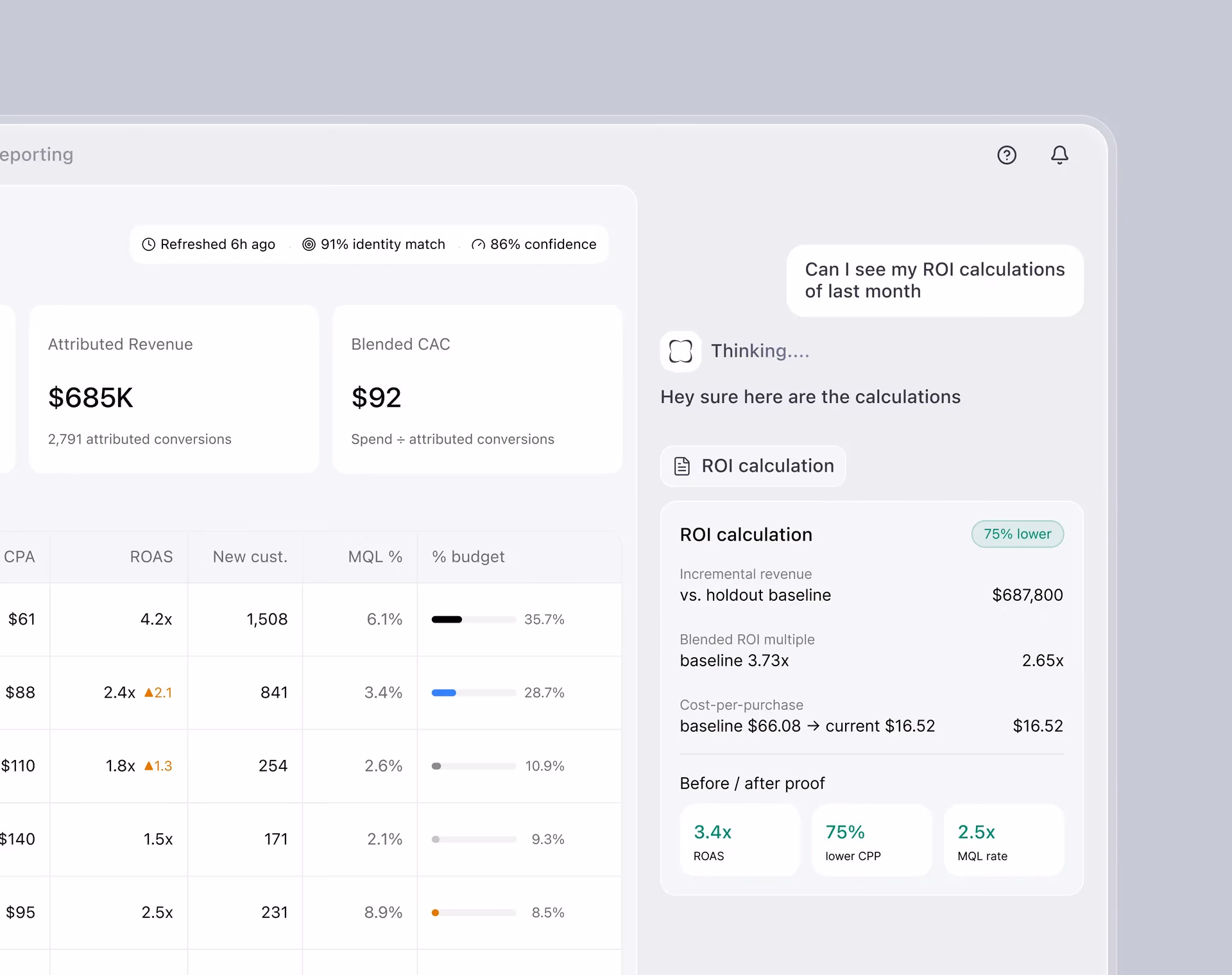
Task: Select the 3.4x ROAS proof card
Action: tap(740, 840)
